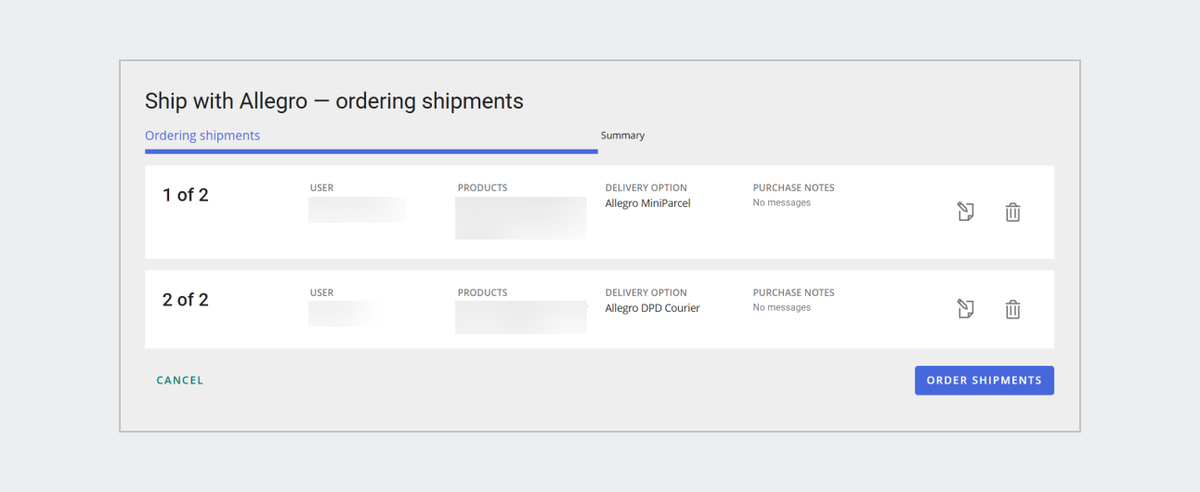Click the blurred products field in second shipment
This screenshot has height=492, width=1200.
pos(520,317)
